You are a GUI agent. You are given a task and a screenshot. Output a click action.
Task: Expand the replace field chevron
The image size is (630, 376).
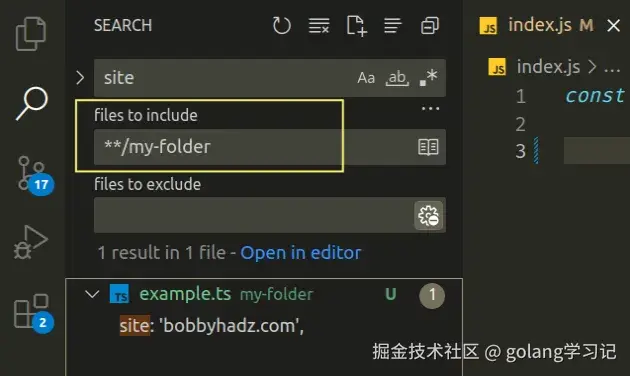pyautogui.click(x=80, y=78)
